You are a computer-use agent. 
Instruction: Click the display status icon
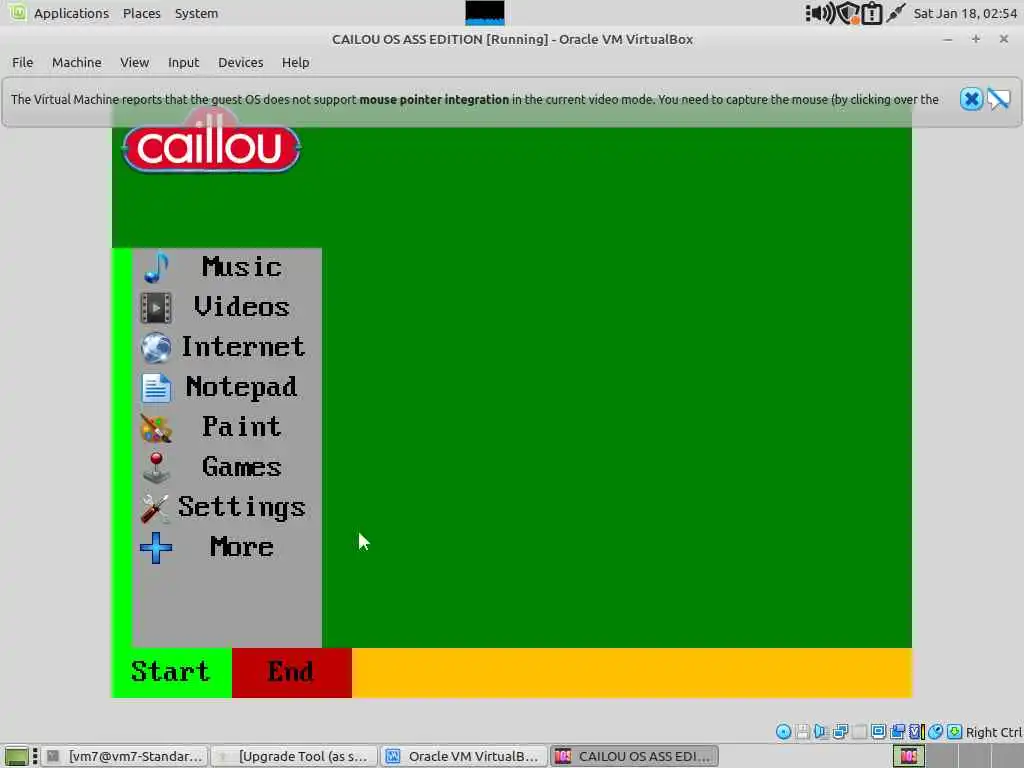pos(878,731)
